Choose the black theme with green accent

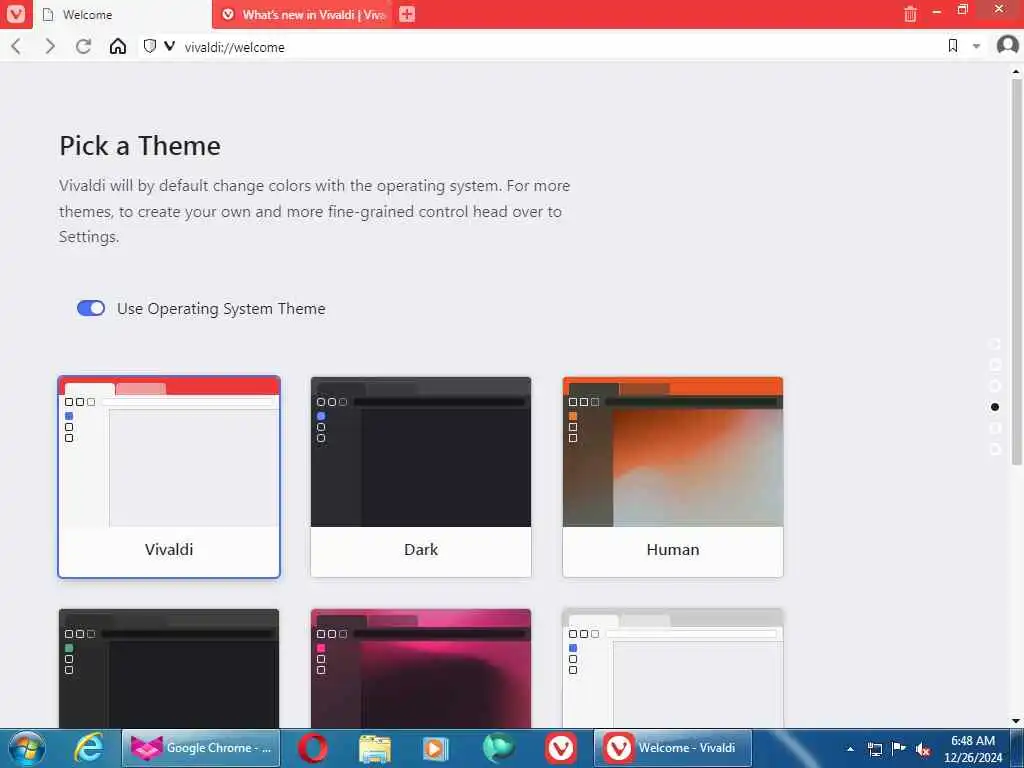pos(169,668)
